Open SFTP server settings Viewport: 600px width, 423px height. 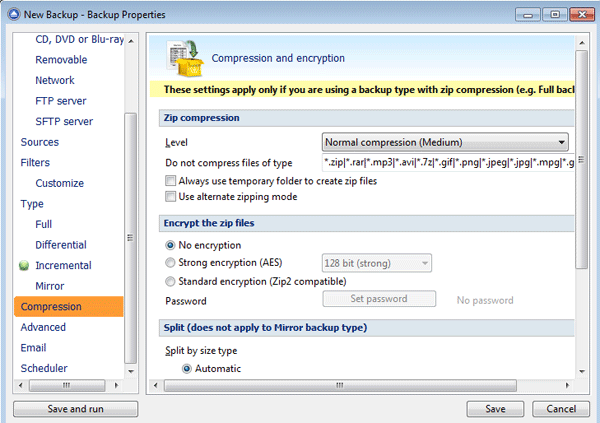[x=64, y=122]
